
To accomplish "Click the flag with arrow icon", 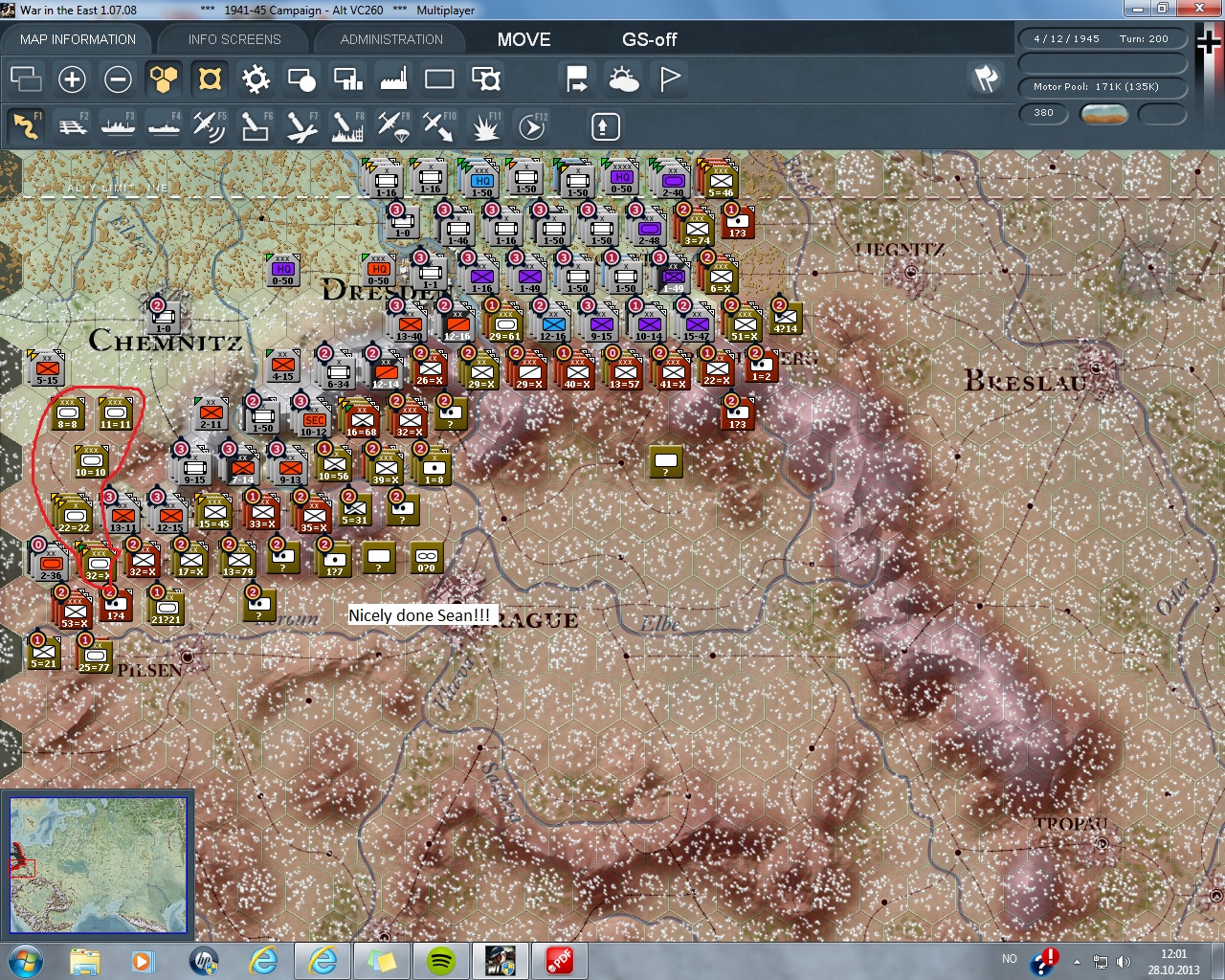I will pos(577,78).
